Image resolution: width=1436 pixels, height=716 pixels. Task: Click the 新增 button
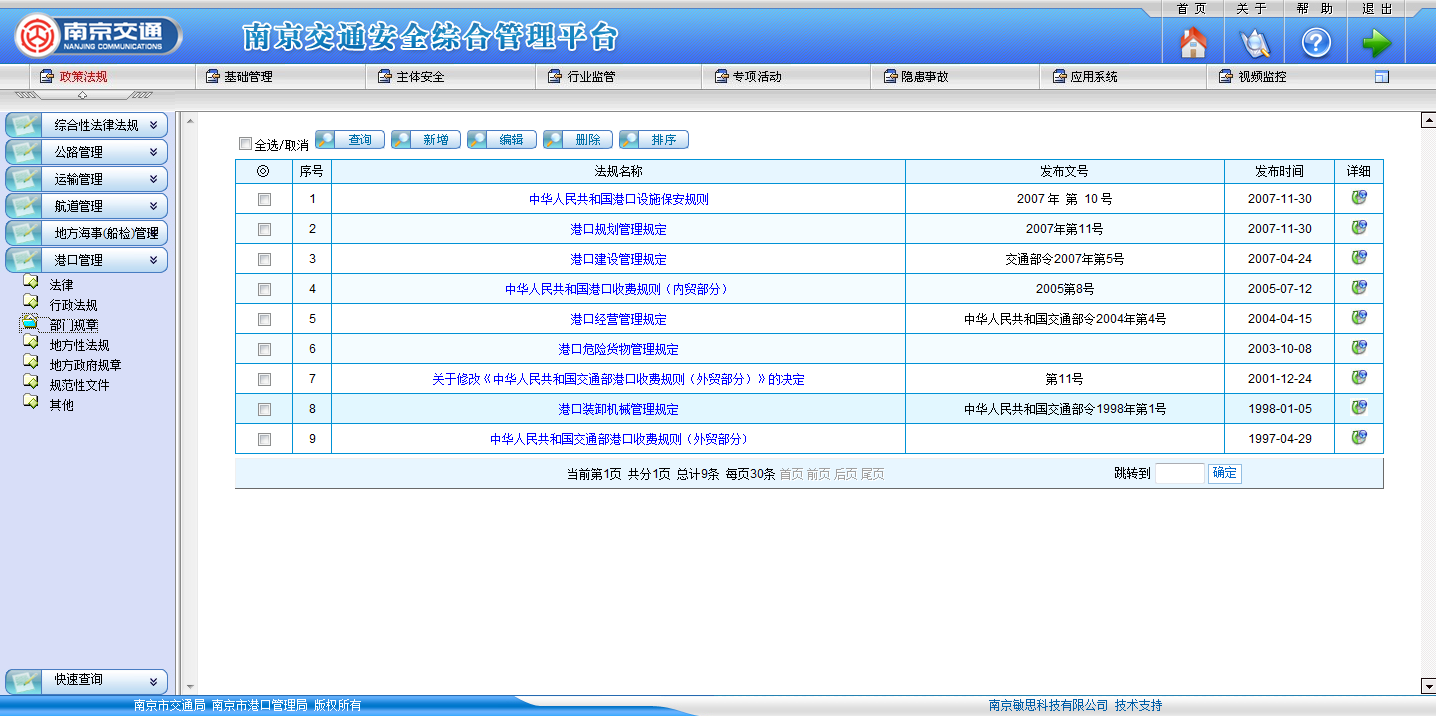pyautogui.click(x=426, y=140)
